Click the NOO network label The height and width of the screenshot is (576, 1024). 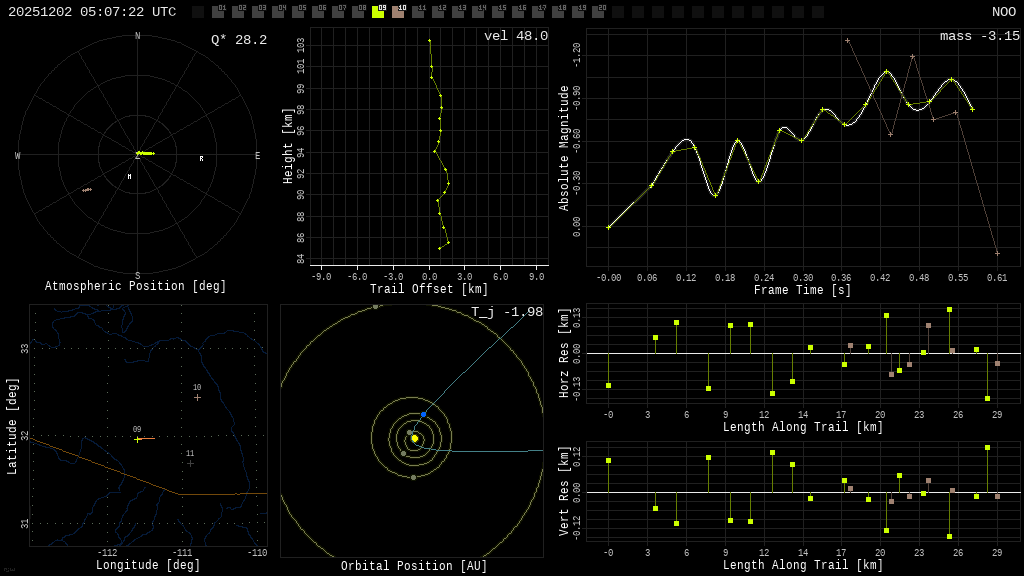pyautogui.click(x=1003, y=12)
